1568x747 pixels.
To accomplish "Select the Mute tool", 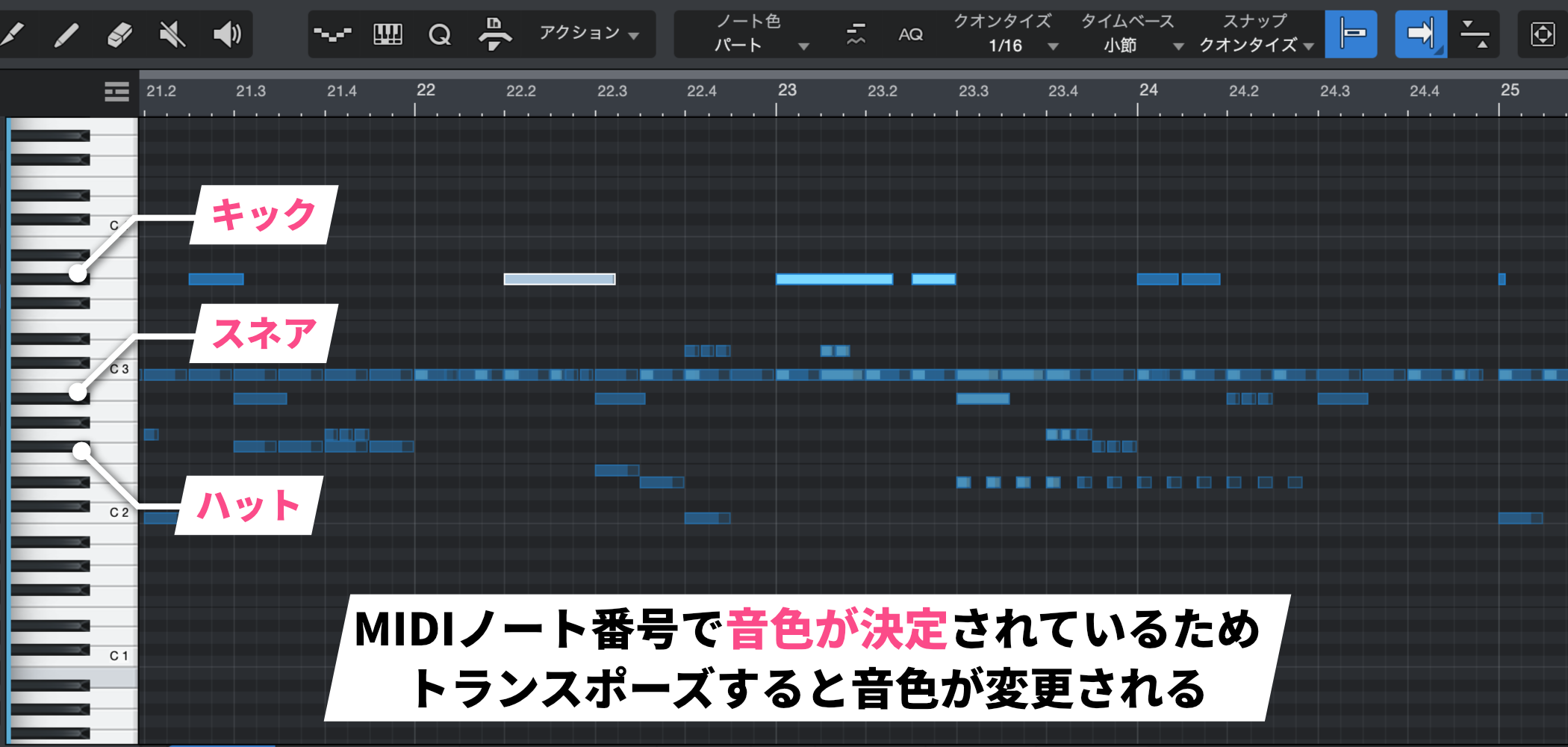I will 172,34.
